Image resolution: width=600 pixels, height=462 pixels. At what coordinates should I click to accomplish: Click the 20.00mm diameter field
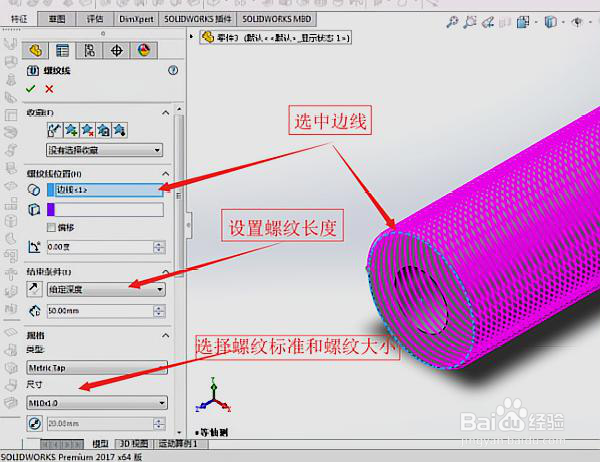[x=100, y=423]
